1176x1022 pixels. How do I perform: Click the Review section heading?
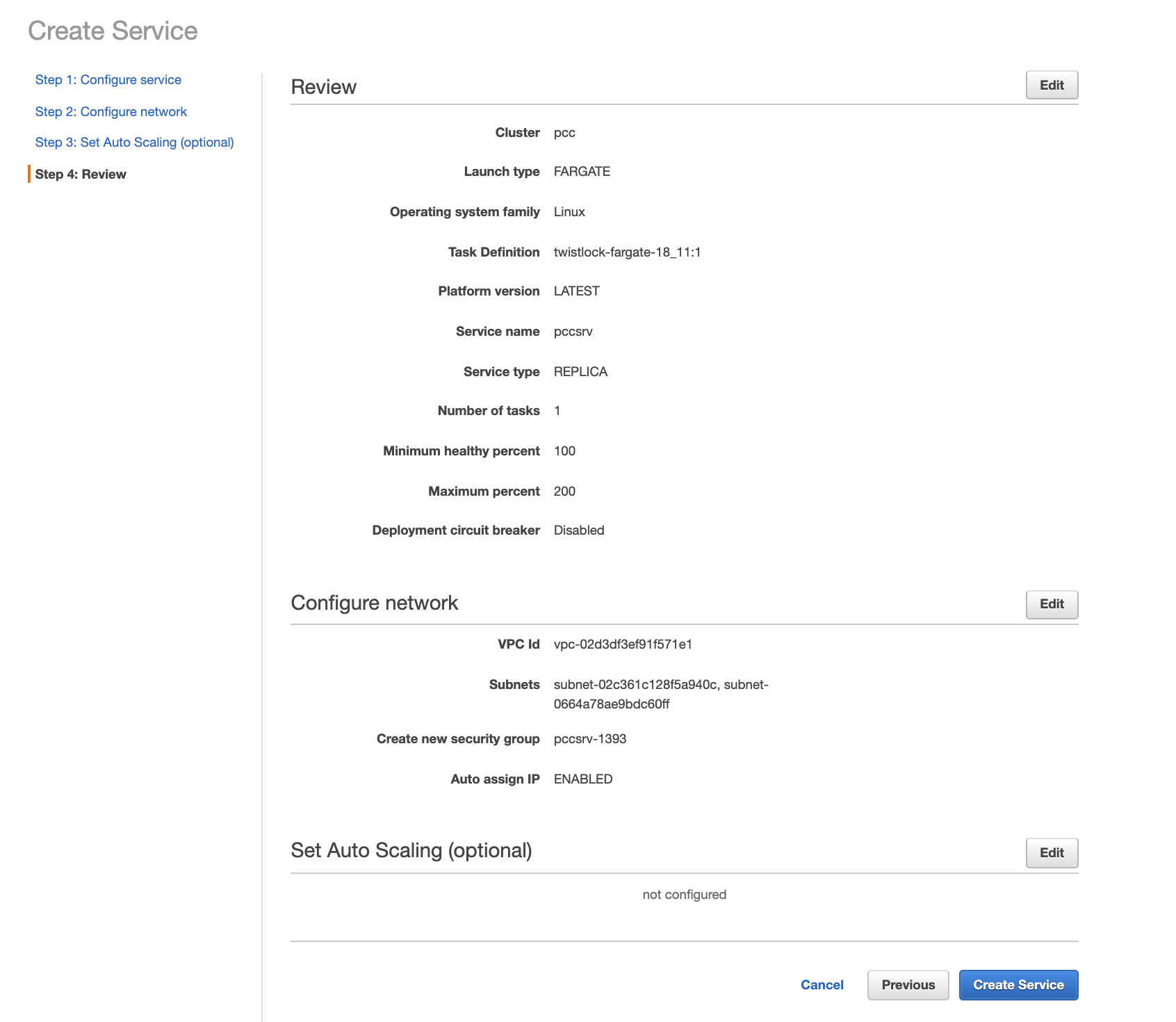(324, 86)
